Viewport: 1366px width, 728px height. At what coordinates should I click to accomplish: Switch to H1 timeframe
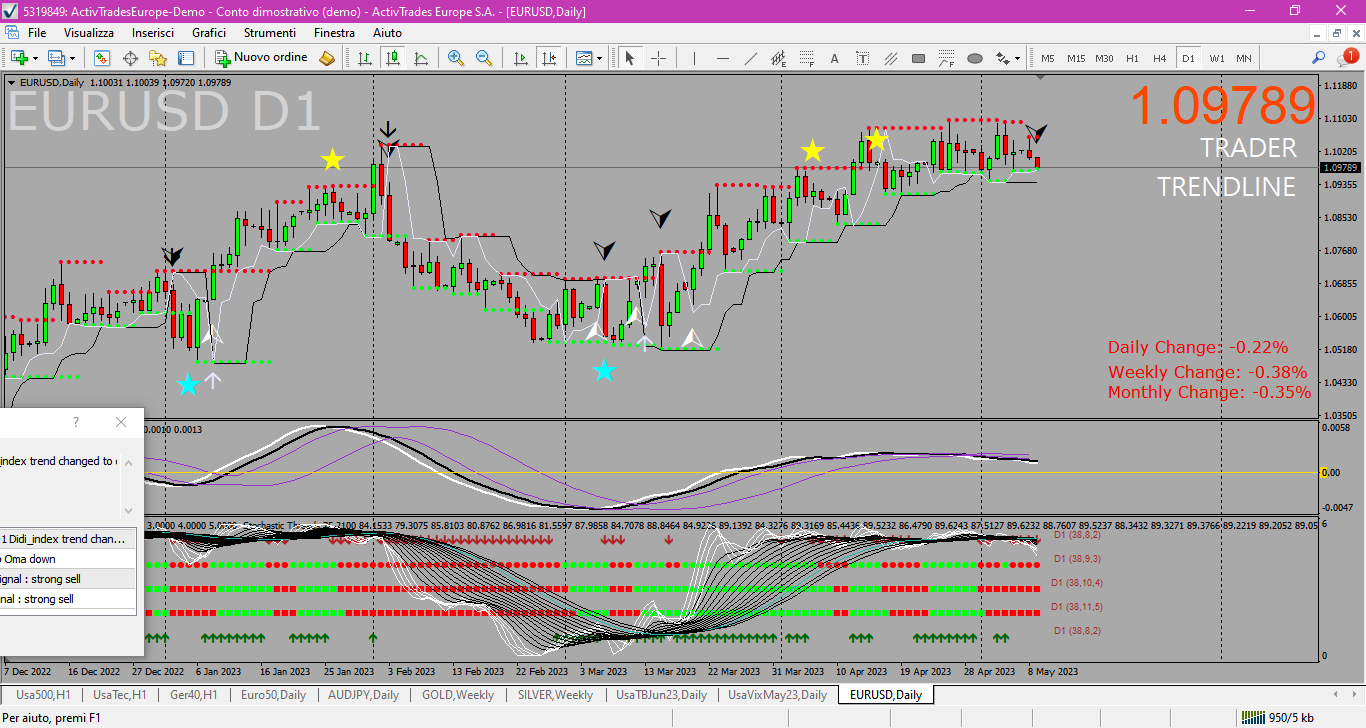[1132, 58]
